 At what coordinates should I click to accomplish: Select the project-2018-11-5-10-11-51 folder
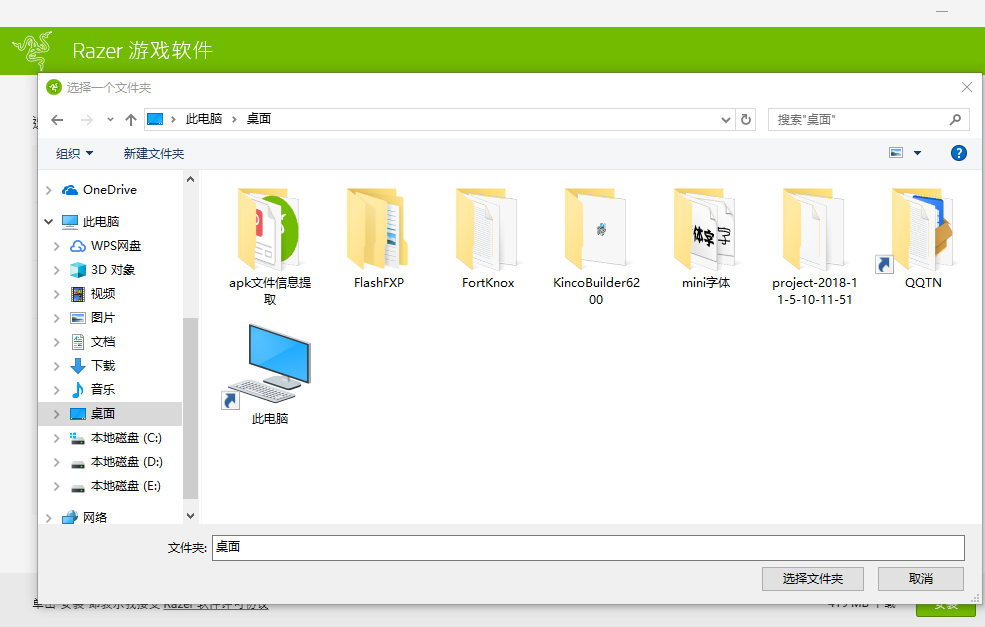[x=814, y=247]
